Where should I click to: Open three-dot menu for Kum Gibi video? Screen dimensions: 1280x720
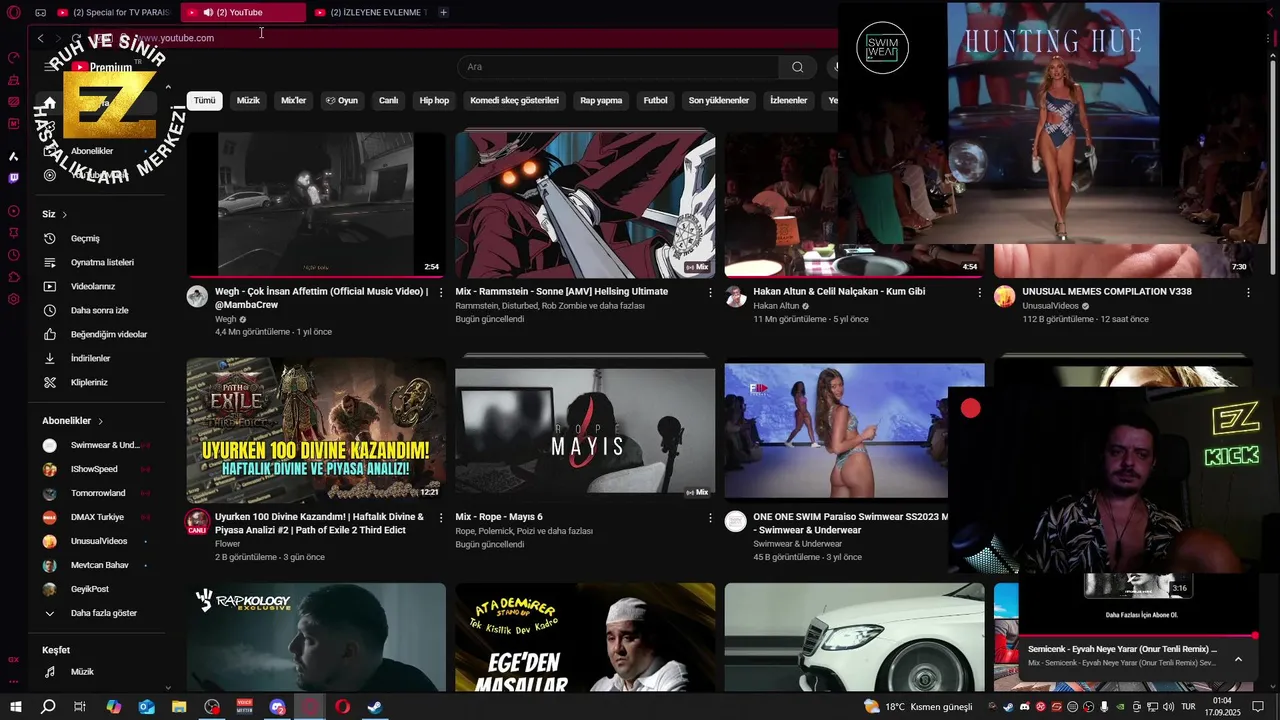[979, 292]
